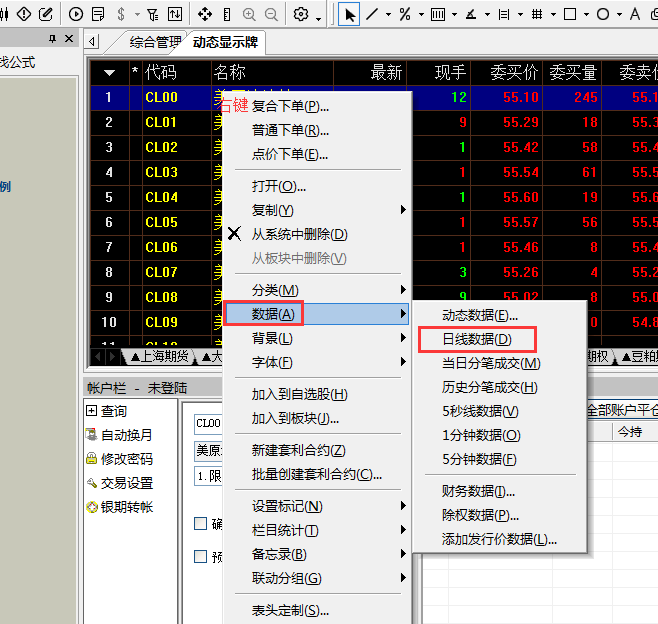Viewport: 658px width, 624px height.
Task: Select the percent sign drawing tool
Action: (405, 14)
